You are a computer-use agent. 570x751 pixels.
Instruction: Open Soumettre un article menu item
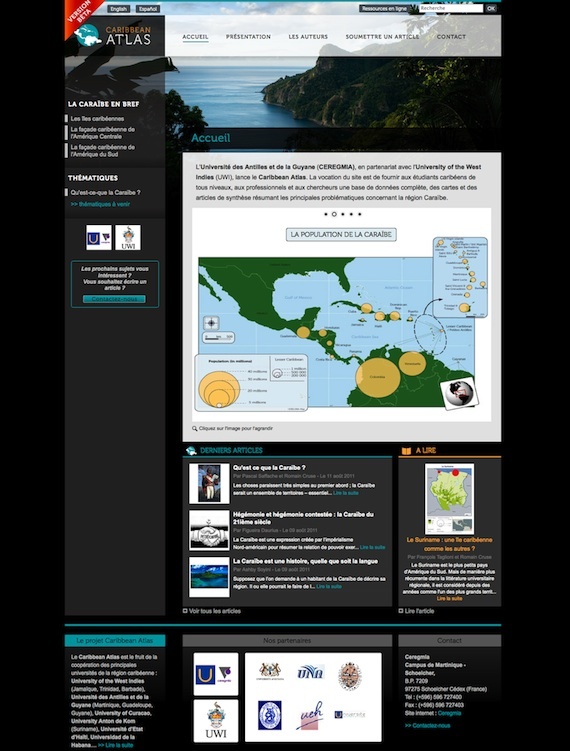(382, 36)
